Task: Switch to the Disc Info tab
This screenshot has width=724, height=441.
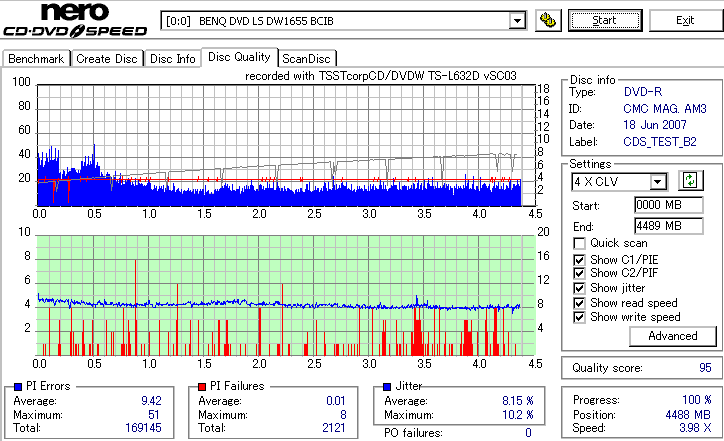Action: click(173, 59)
